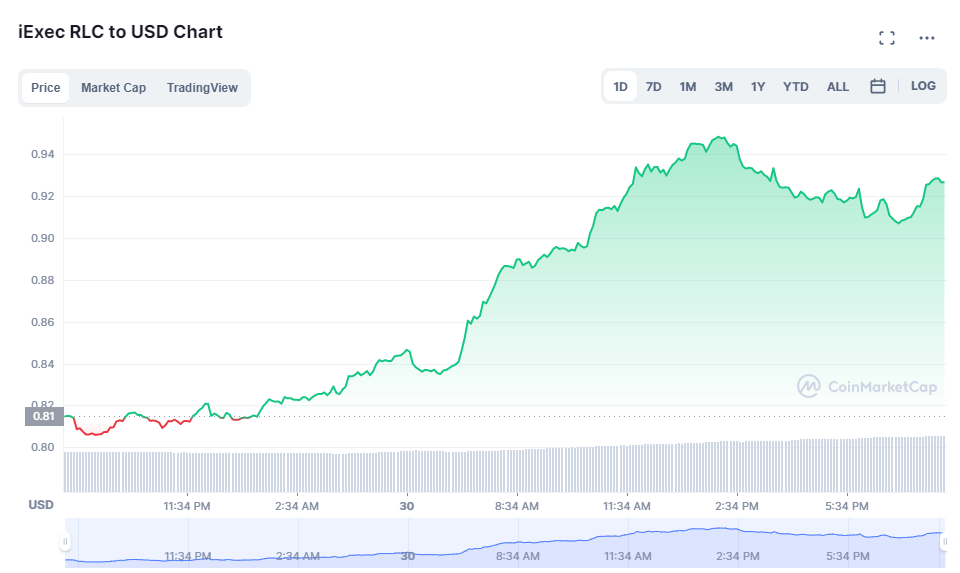Click the 30 date label on main axis
This screenshot has width=960, height=573.
point(407,506)
